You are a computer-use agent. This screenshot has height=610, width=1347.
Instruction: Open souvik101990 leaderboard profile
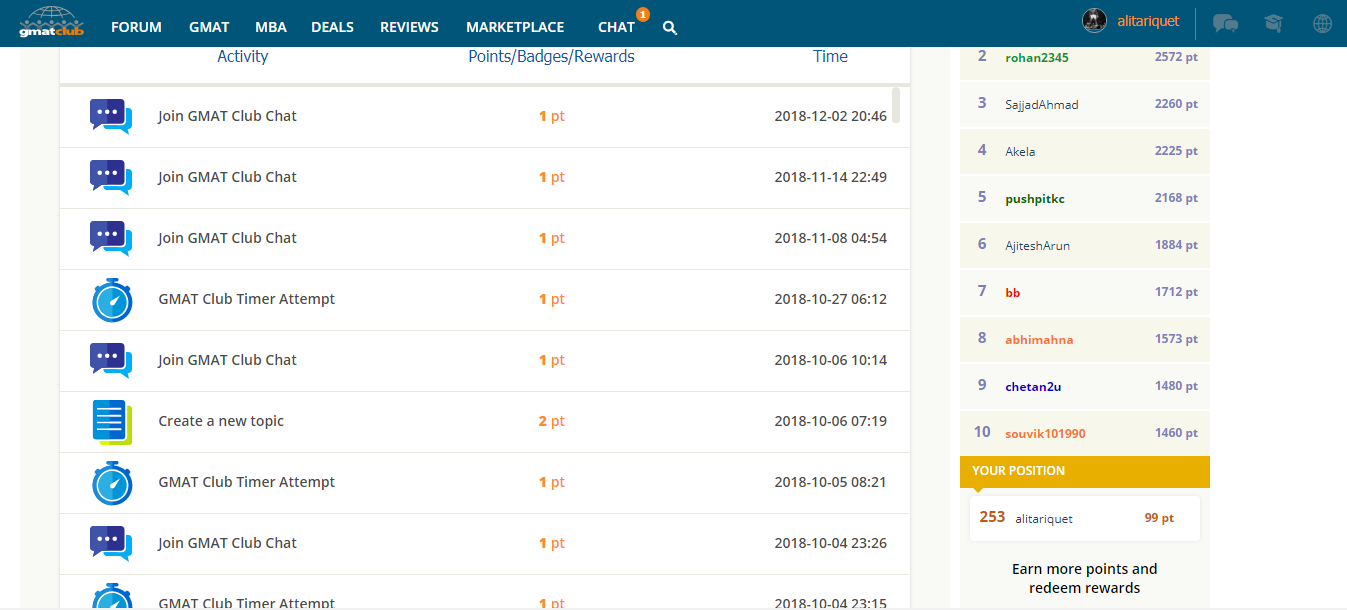pyautogui.click(x=1045, y=433)
